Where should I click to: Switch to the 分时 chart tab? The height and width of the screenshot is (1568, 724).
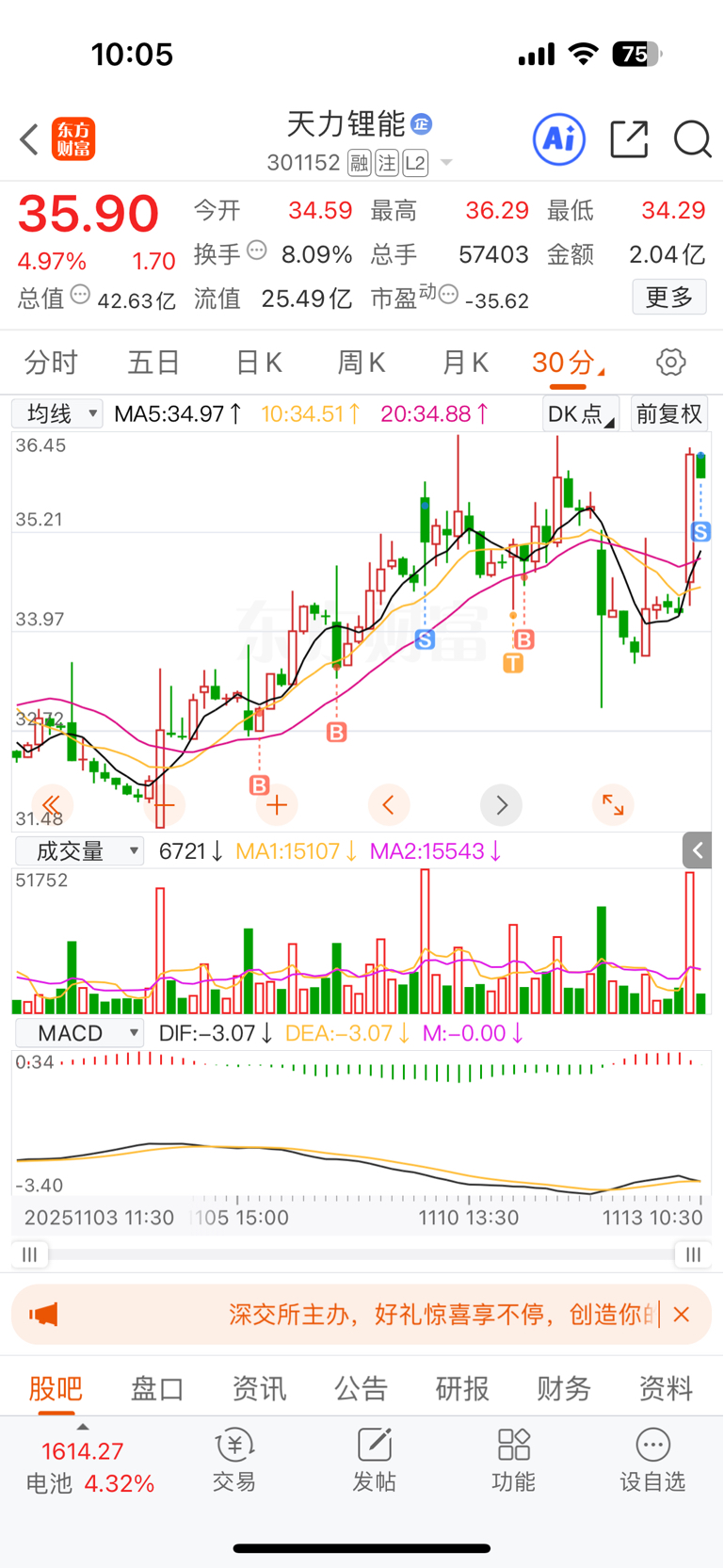pos(51,363)
